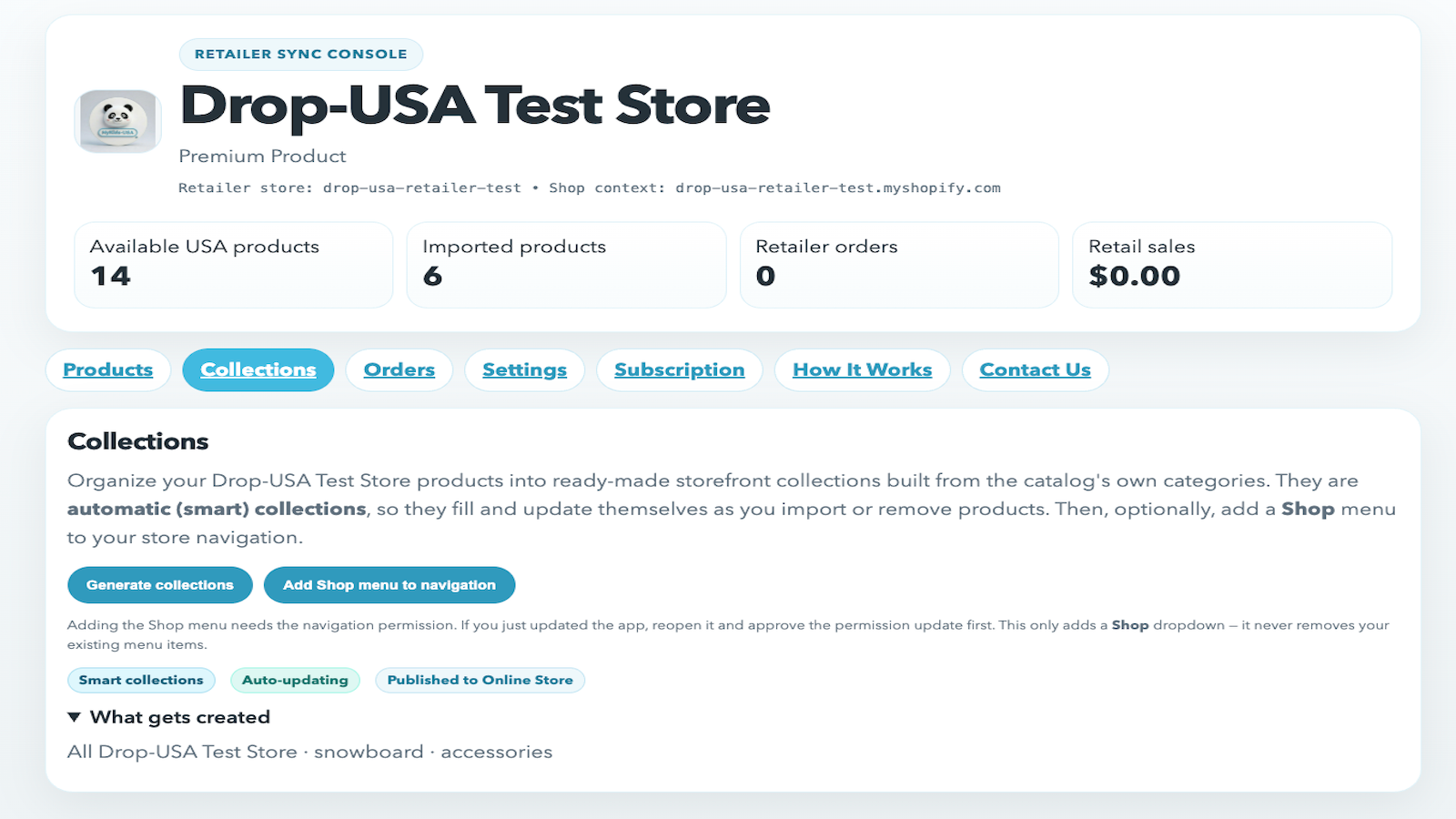The image size is (1456, 819).
Task: Click the Retailer Sync Console label
Action: point(301,54)
